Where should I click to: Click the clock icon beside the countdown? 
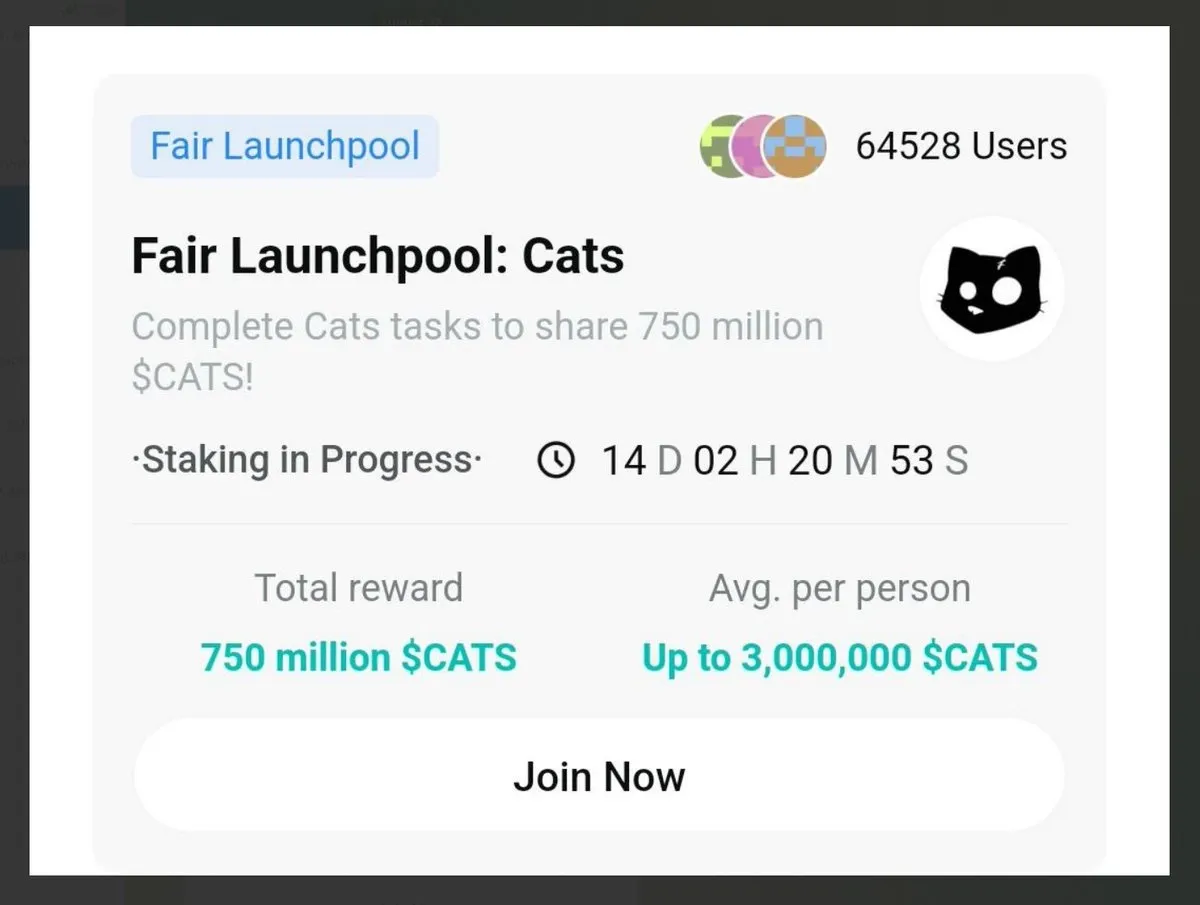[556, 460]
